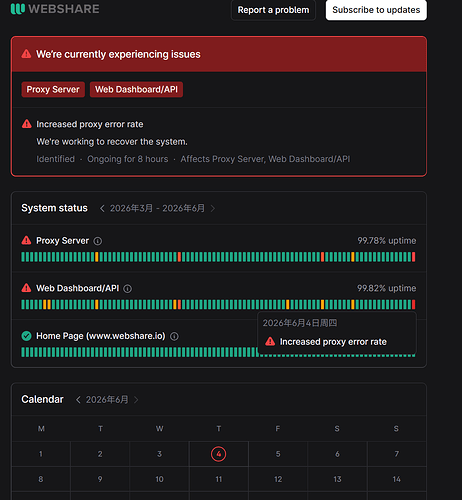Screen dimensions: 462x500
Task: Show next calendar month
Action: [136, 400]
